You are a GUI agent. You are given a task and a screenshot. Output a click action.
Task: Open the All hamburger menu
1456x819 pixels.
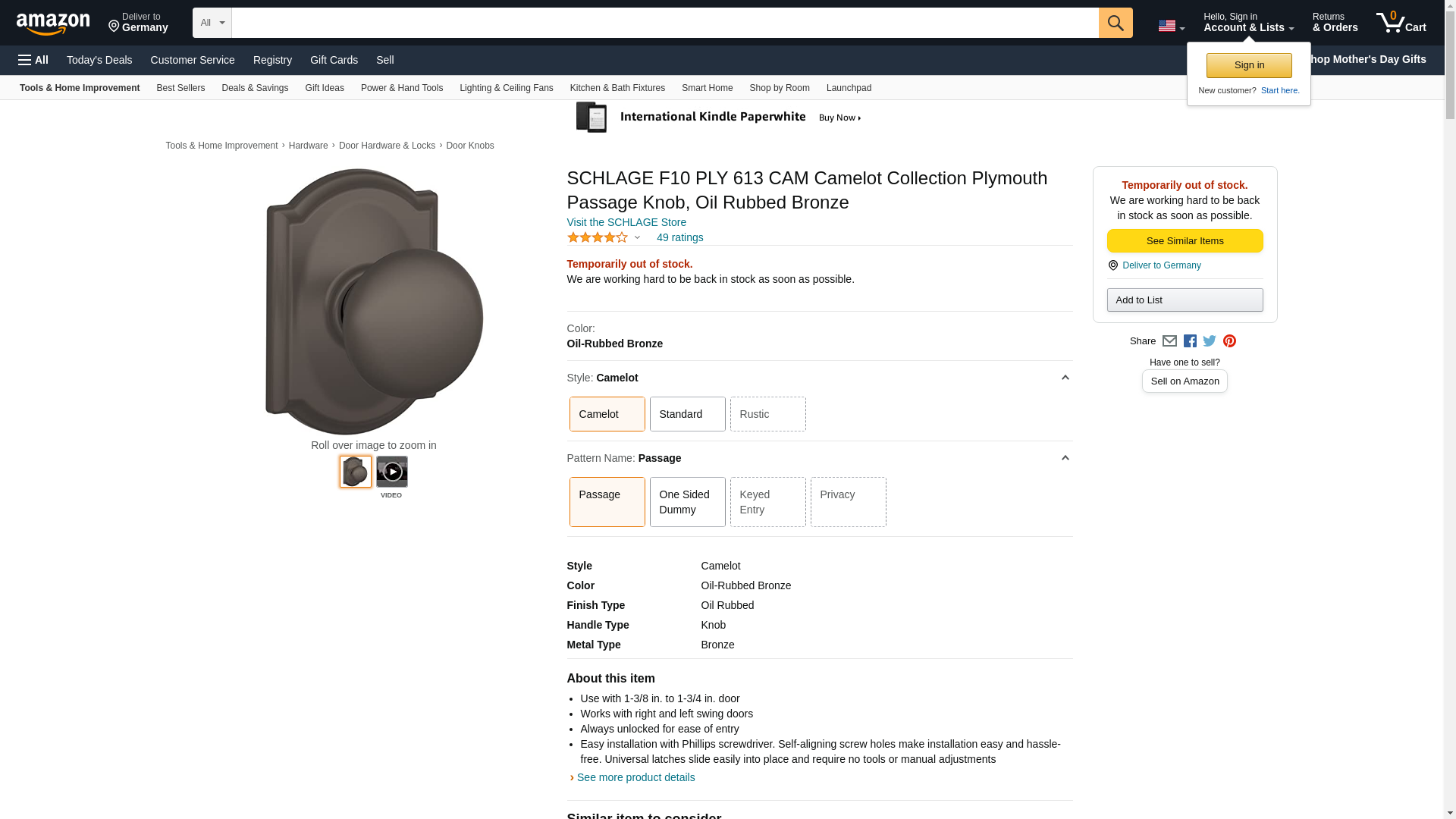[33, 60]
